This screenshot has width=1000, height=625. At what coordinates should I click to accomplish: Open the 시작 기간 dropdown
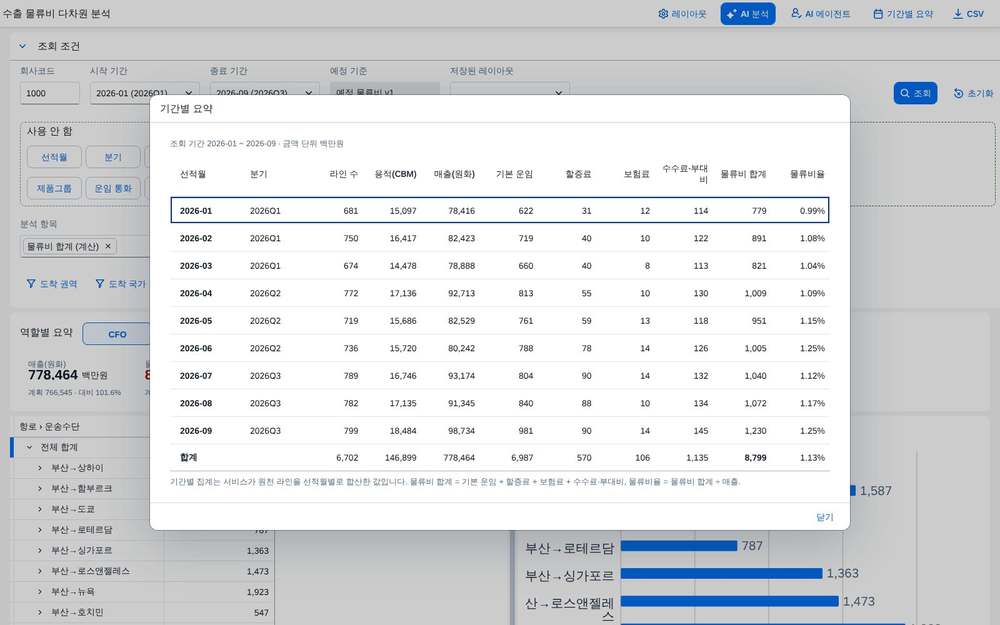[x=144, y=93]
